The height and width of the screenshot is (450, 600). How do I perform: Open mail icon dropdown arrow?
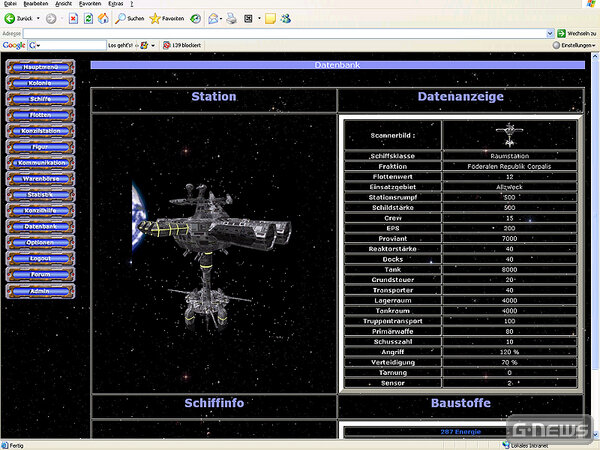click(x=221, y=18)
